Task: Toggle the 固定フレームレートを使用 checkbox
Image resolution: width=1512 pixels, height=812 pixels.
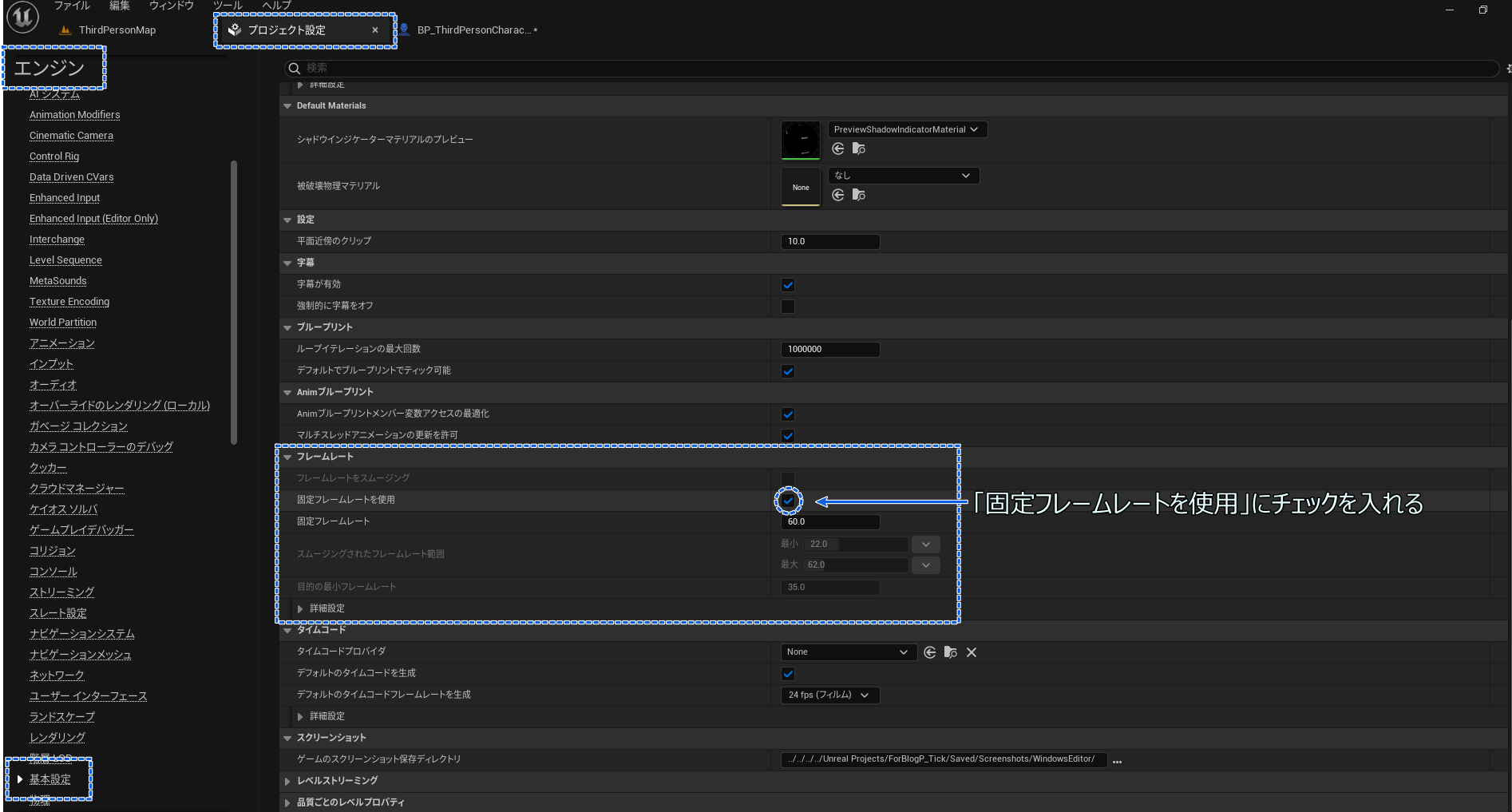Action: click(788, 501)
